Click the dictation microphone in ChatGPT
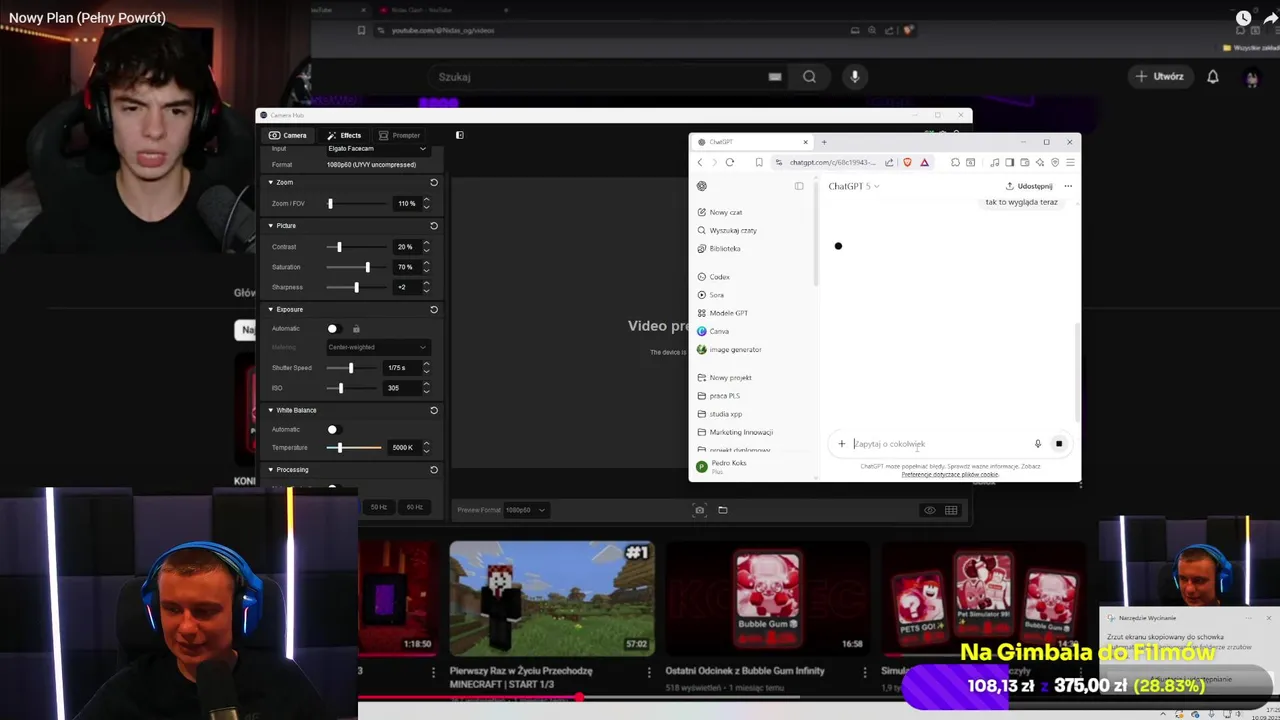 pos(1038,444)
